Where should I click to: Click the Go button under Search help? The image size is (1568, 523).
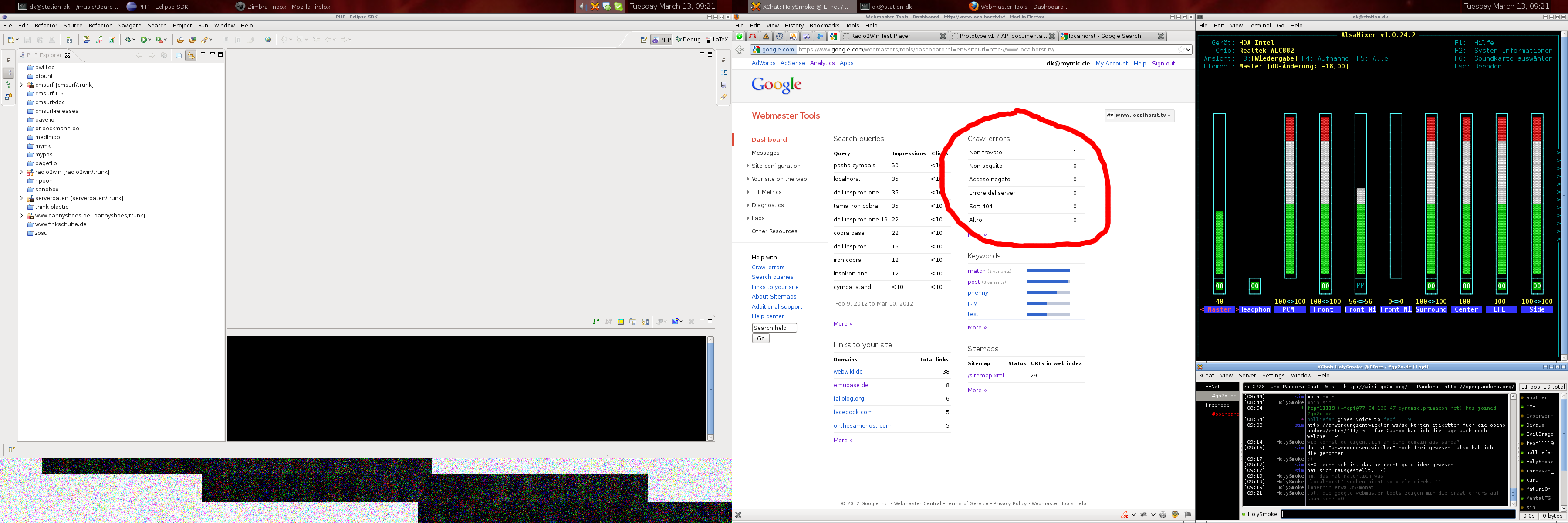coord(761,339)
